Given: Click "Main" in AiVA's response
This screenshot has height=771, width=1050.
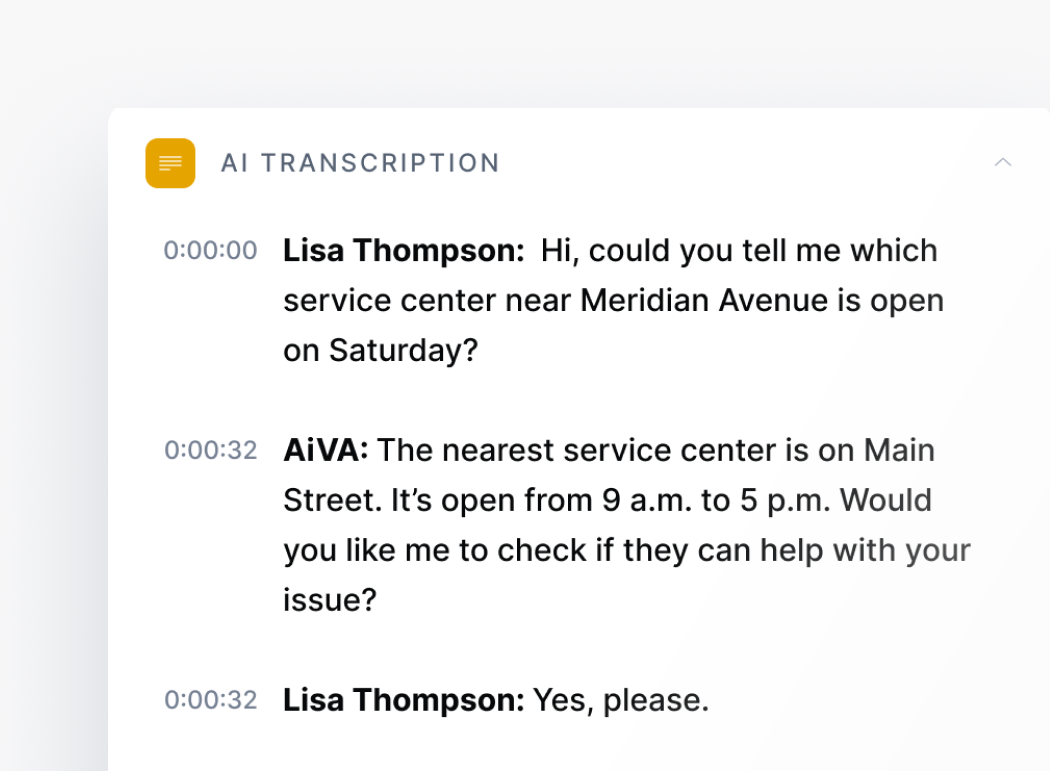Looking at the screenshot, I should tap(899, 450).
